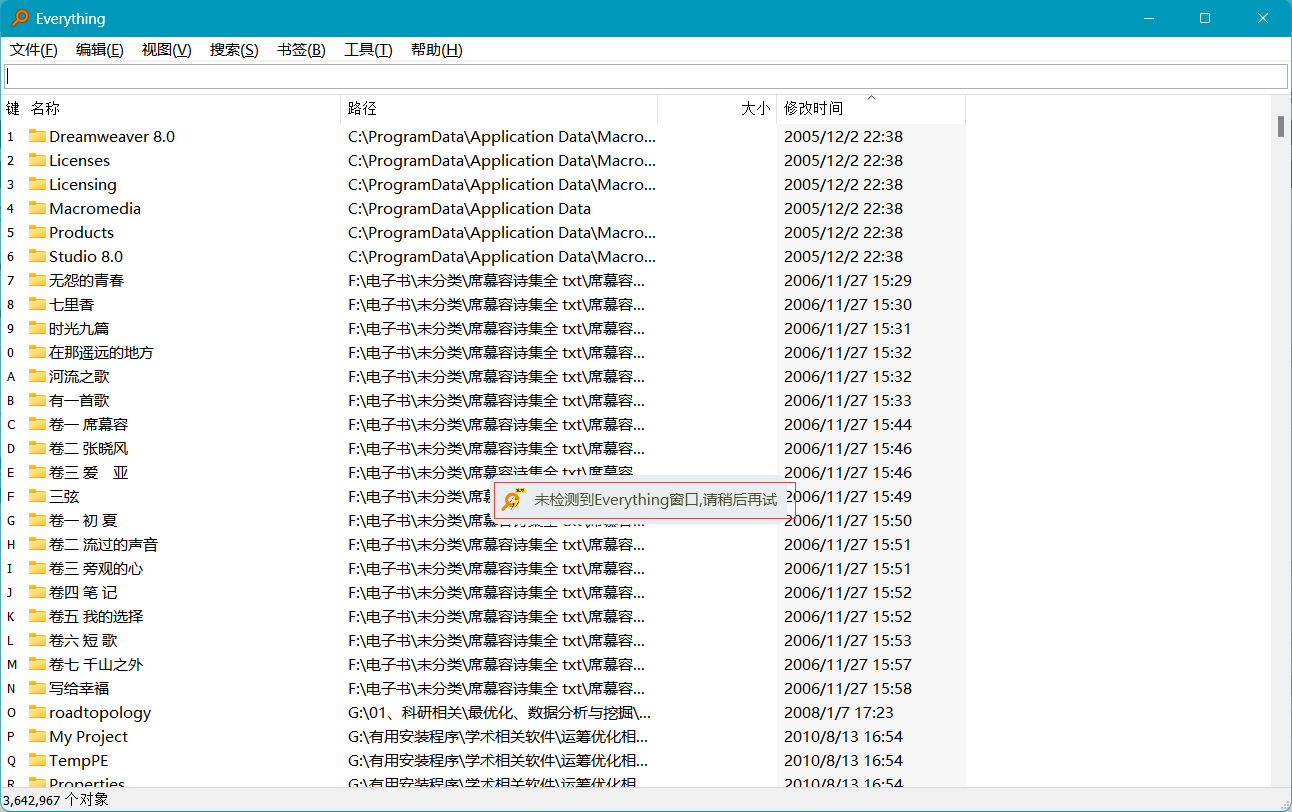Select the 卷一 席慕容 folder icon

point(38,424)
